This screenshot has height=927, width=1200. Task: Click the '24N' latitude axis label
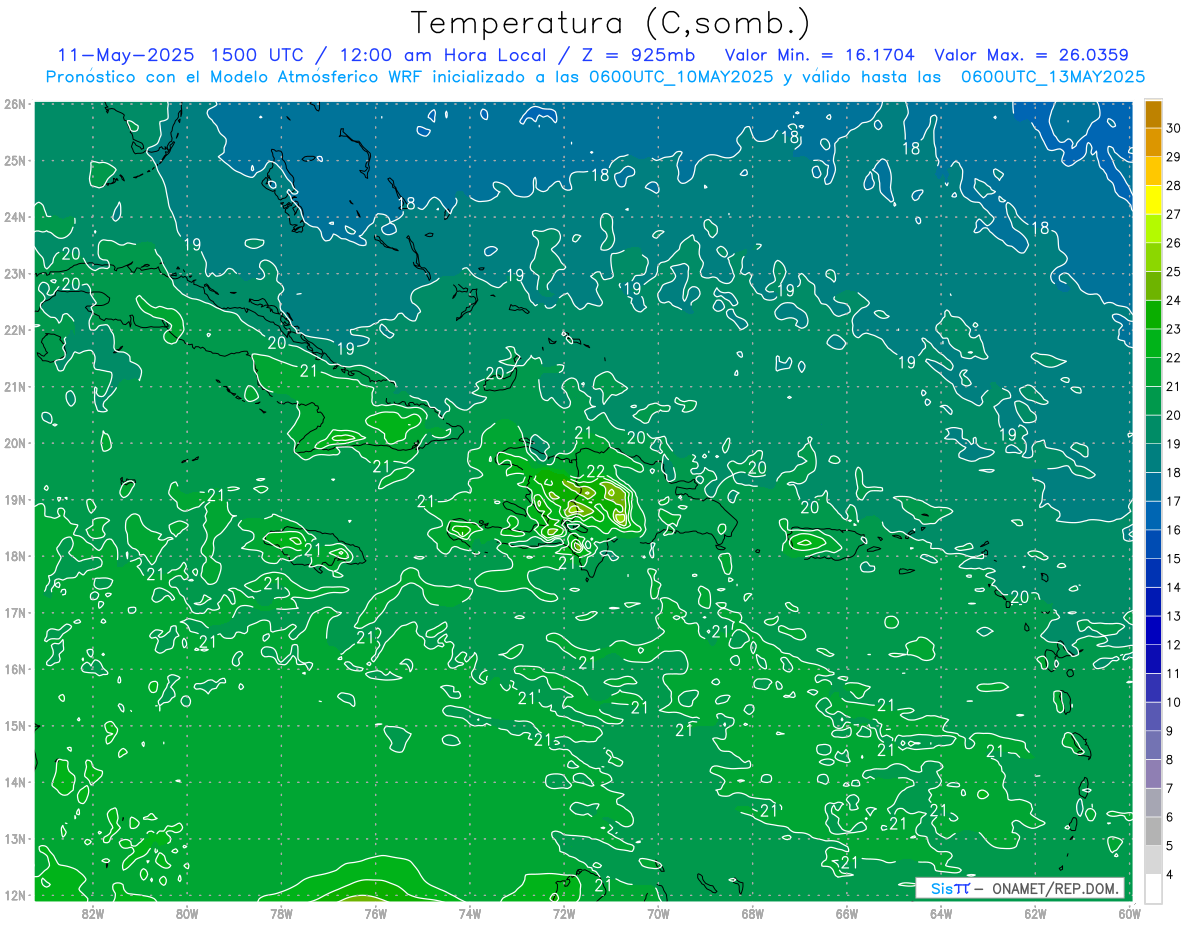pos(15,217)
